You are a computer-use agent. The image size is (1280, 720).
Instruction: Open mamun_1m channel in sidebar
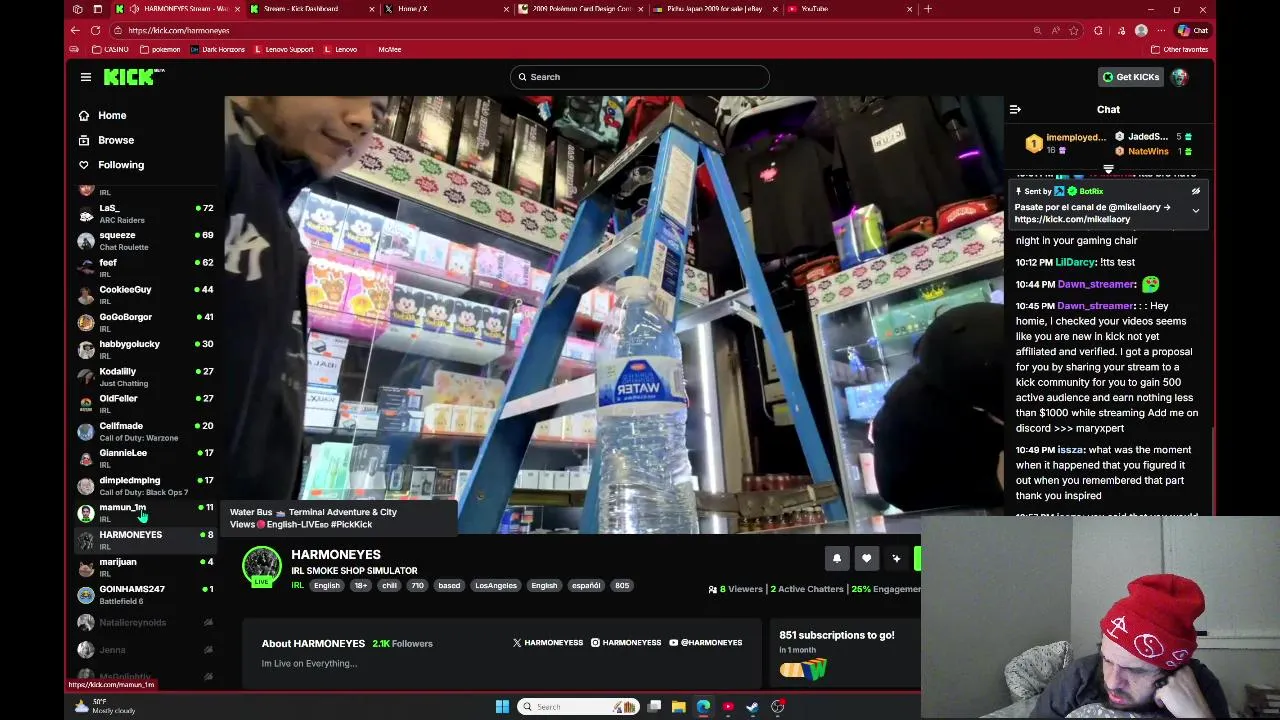(x=146, y=513)
